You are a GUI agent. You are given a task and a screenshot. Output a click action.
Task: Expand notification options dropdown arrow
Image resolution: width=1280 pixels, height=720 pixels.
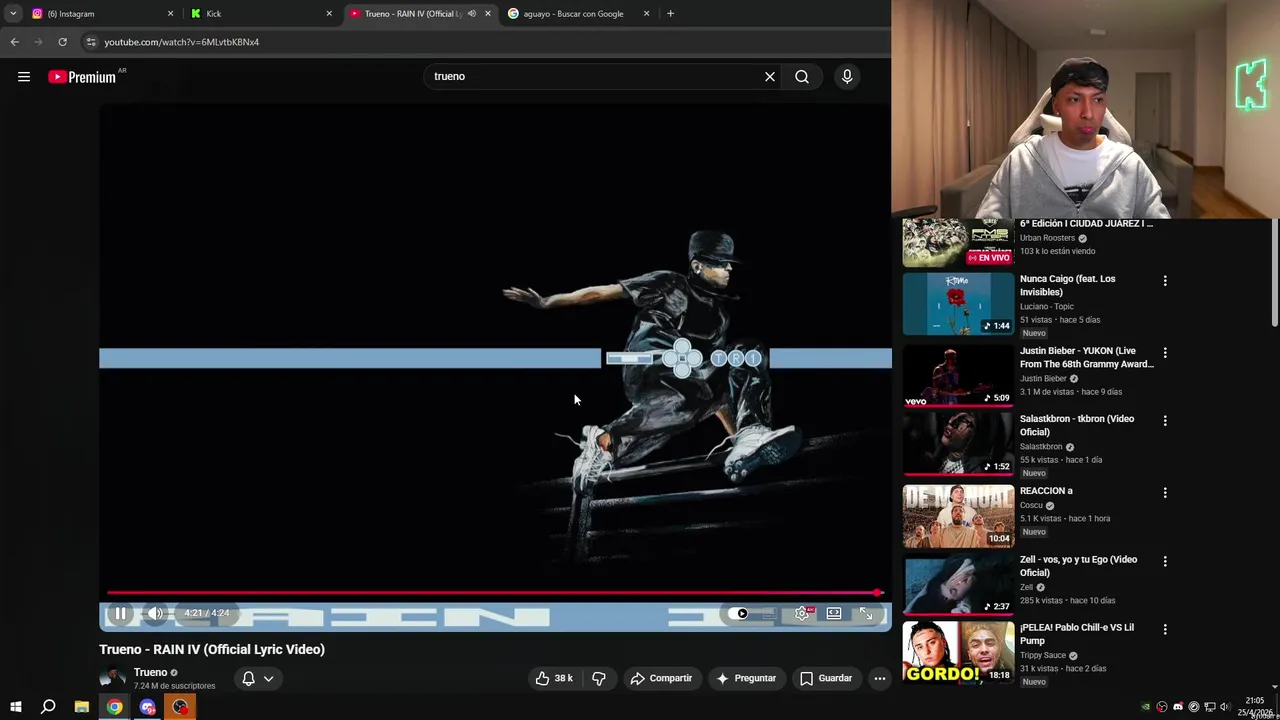pos(269,678)
